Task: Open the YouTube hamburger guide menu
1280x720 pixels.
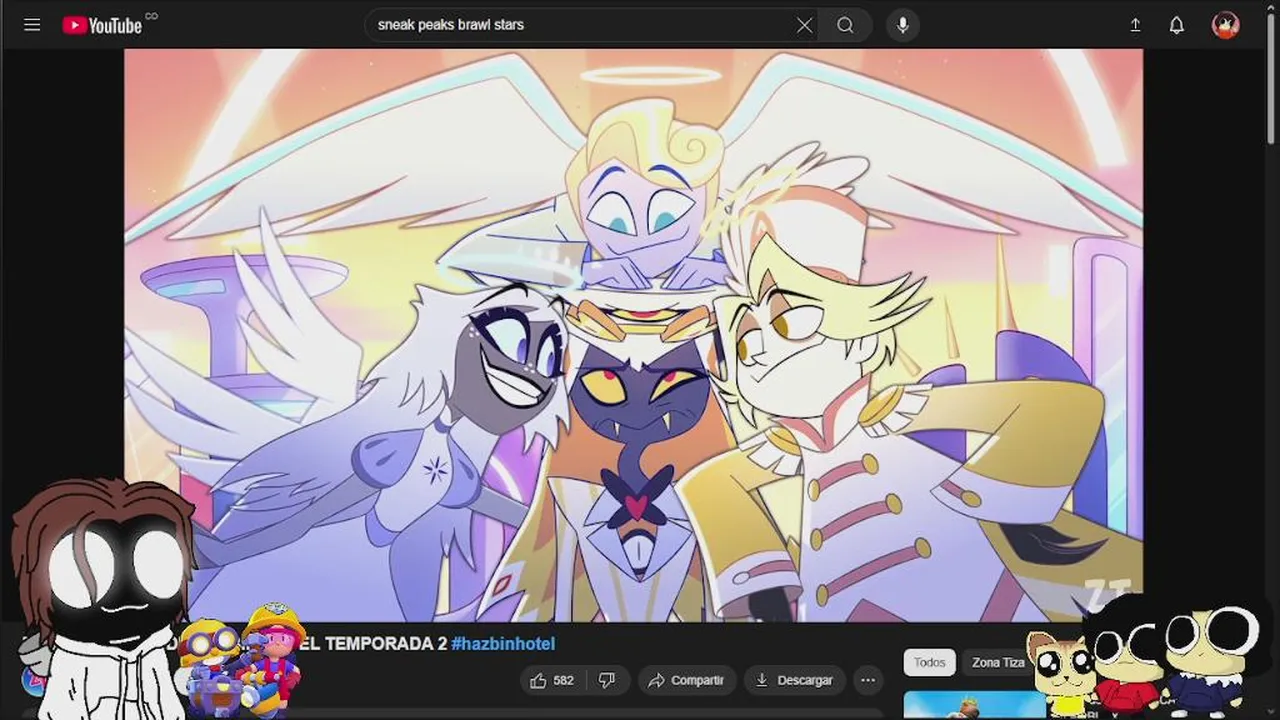Action: click(x=32, y=25)
